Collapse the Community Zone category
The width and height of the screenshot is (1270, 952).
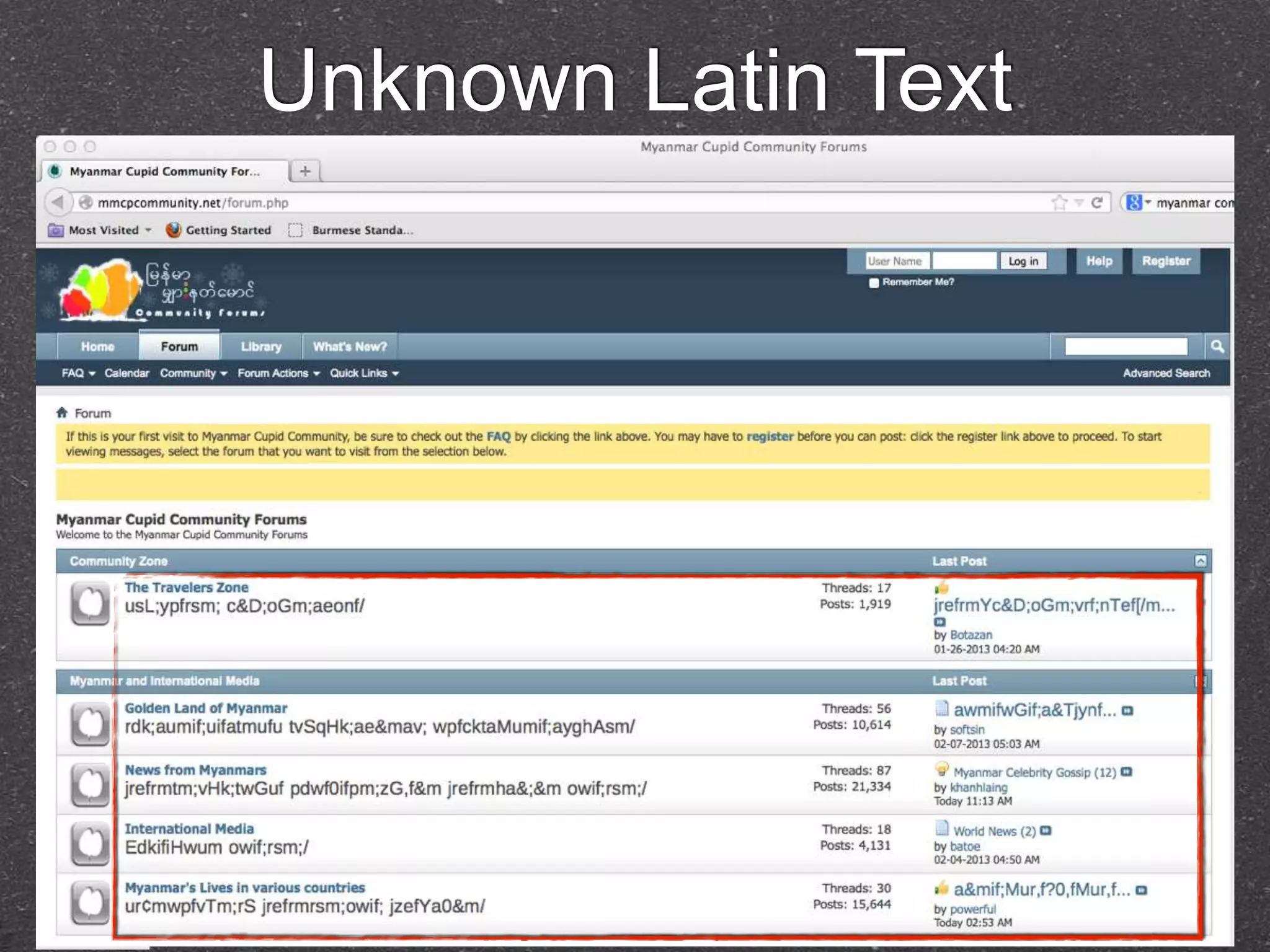tap(1201, 561)
